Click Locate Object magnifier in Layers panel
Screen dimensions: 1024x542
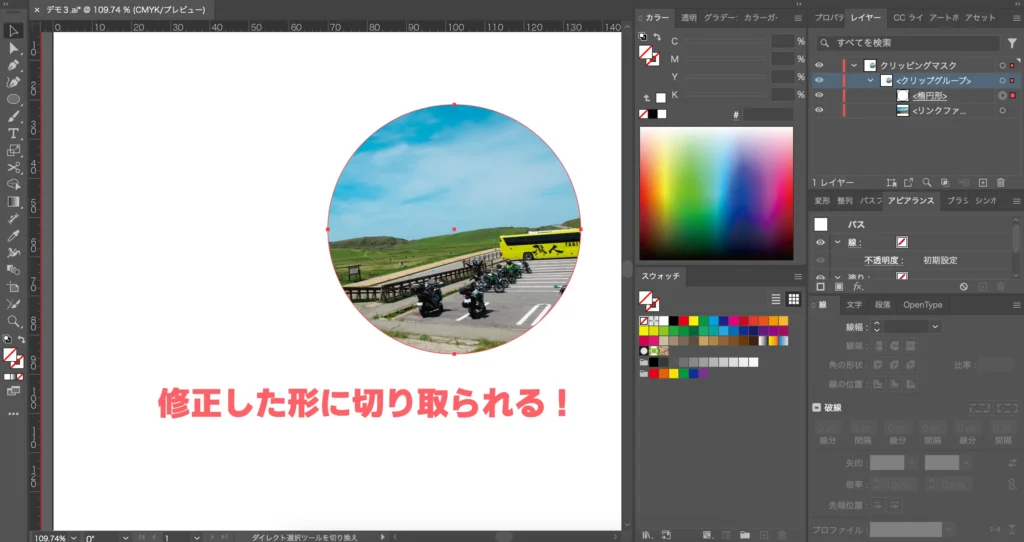tap(927, 183)
